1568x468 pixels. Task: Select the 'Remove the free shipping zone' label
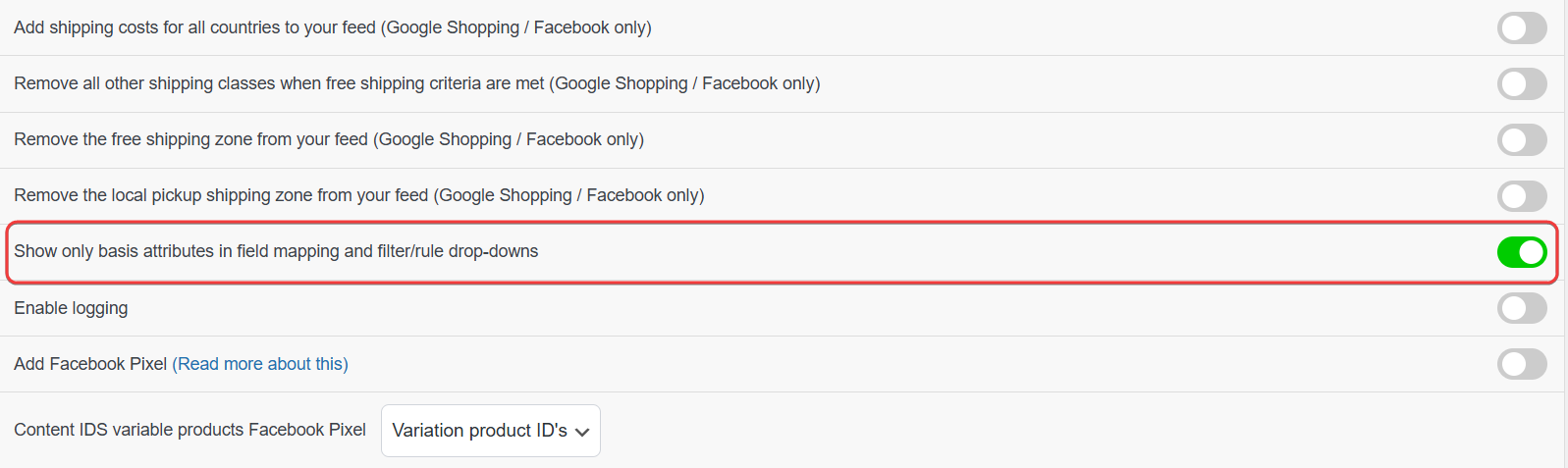328,139
